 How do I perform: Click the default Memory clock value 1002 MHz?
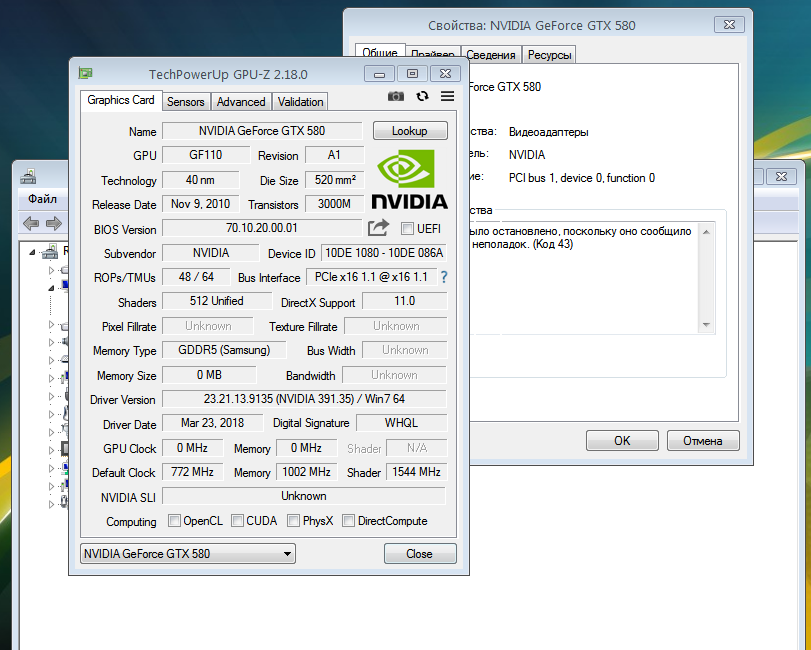tap(307, 472)
